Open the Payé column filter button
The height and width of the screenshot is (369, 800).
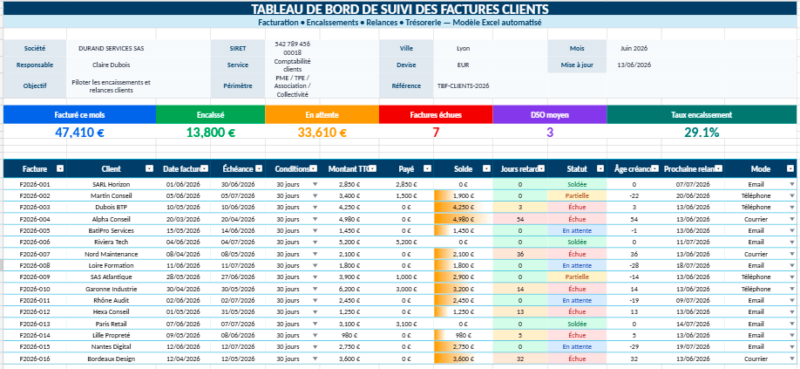pos(427,168)
